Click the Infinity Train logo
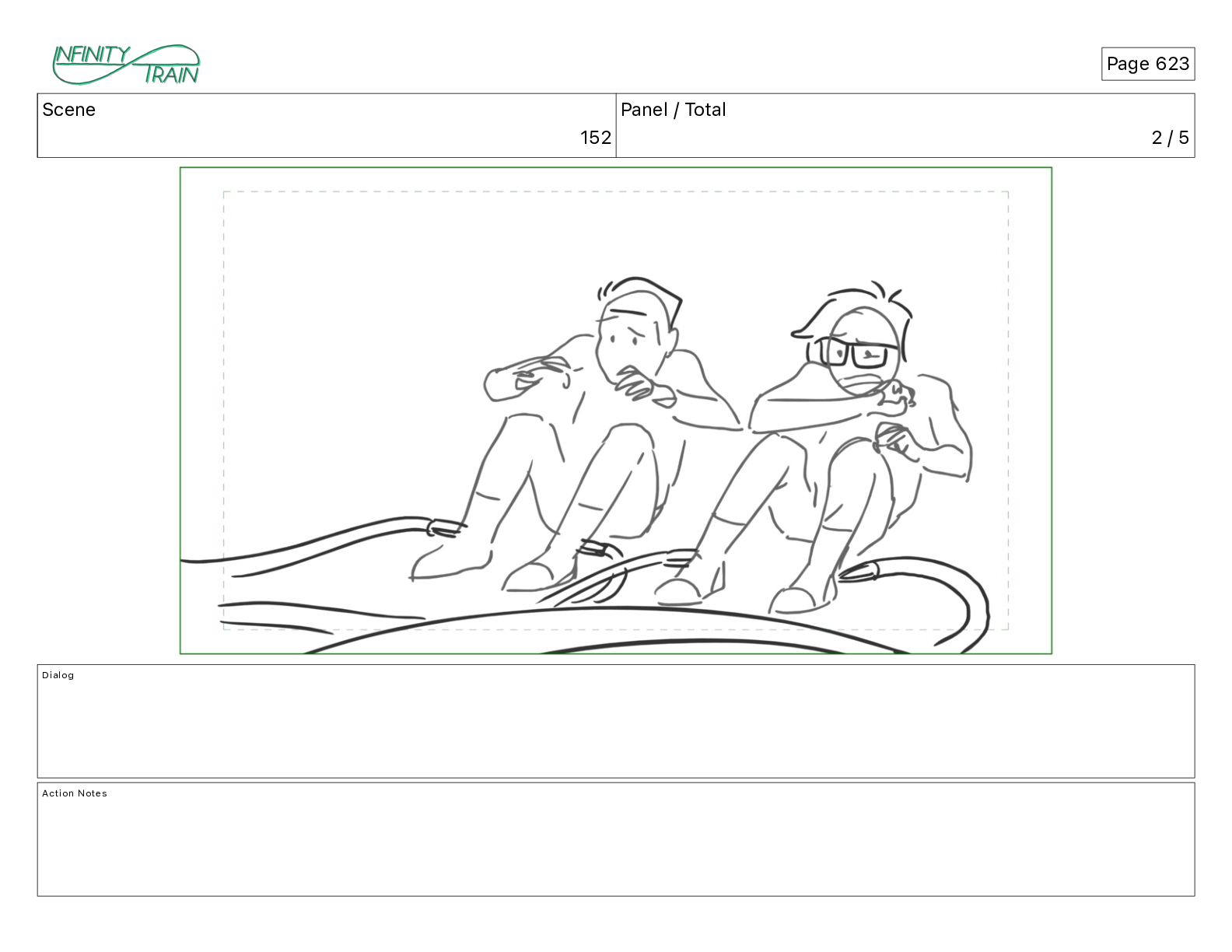The width and height of the screenshot is (1232, 952). pos(126,65)
